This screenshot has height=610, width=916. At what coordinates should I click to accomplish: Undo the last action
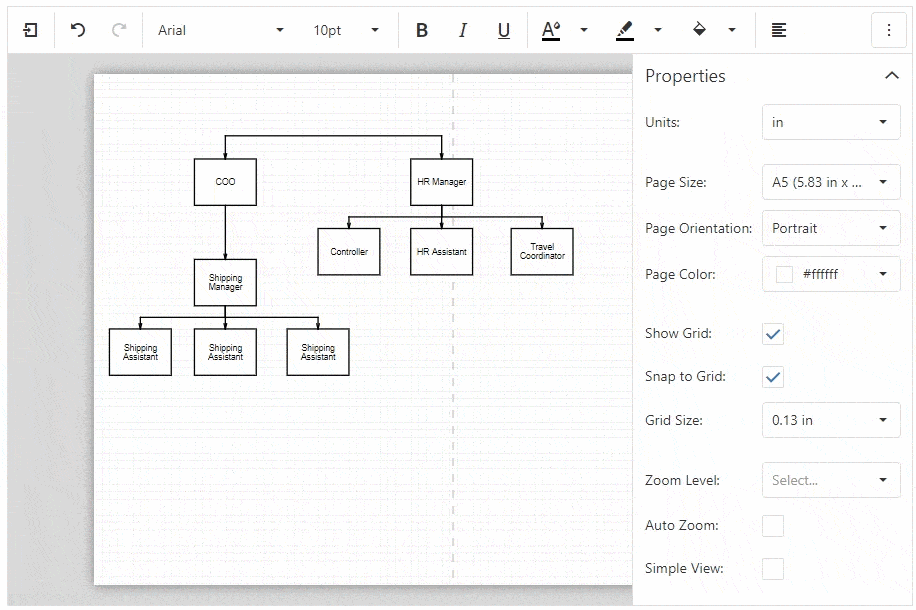coord(78,30)
